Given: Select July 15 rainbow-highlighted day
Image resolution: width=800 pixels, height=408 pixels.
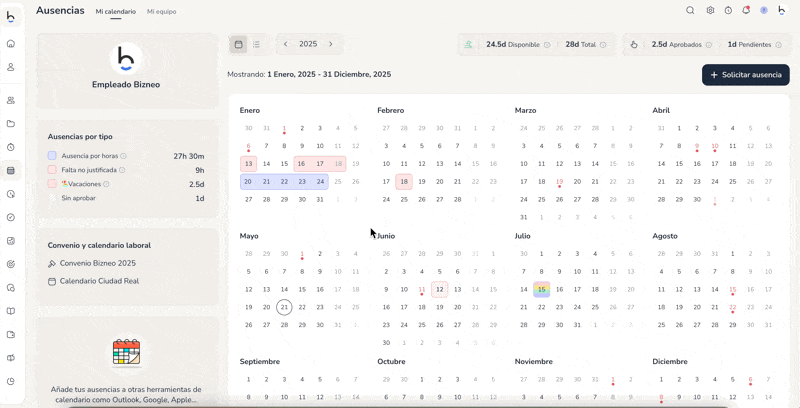Looking at the screenshot, I should (x=541, y=289).
